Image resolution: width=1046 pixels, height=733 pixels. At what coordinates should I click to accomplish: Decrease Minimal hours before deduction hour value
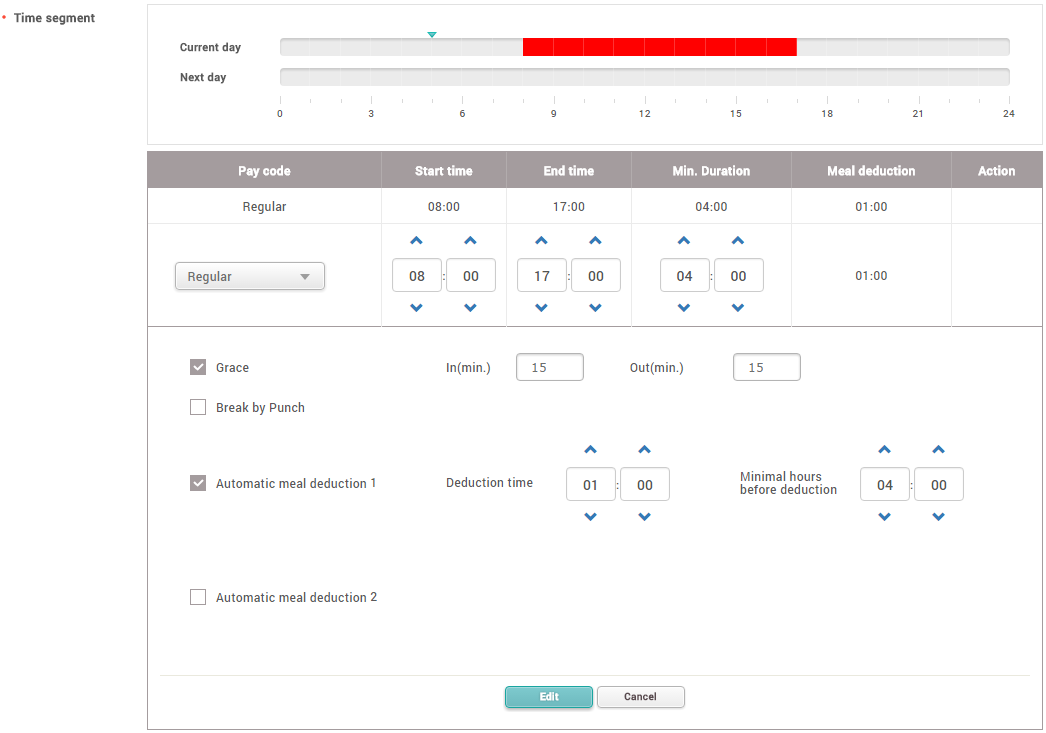pyautogui.click(x=885, y=517)
